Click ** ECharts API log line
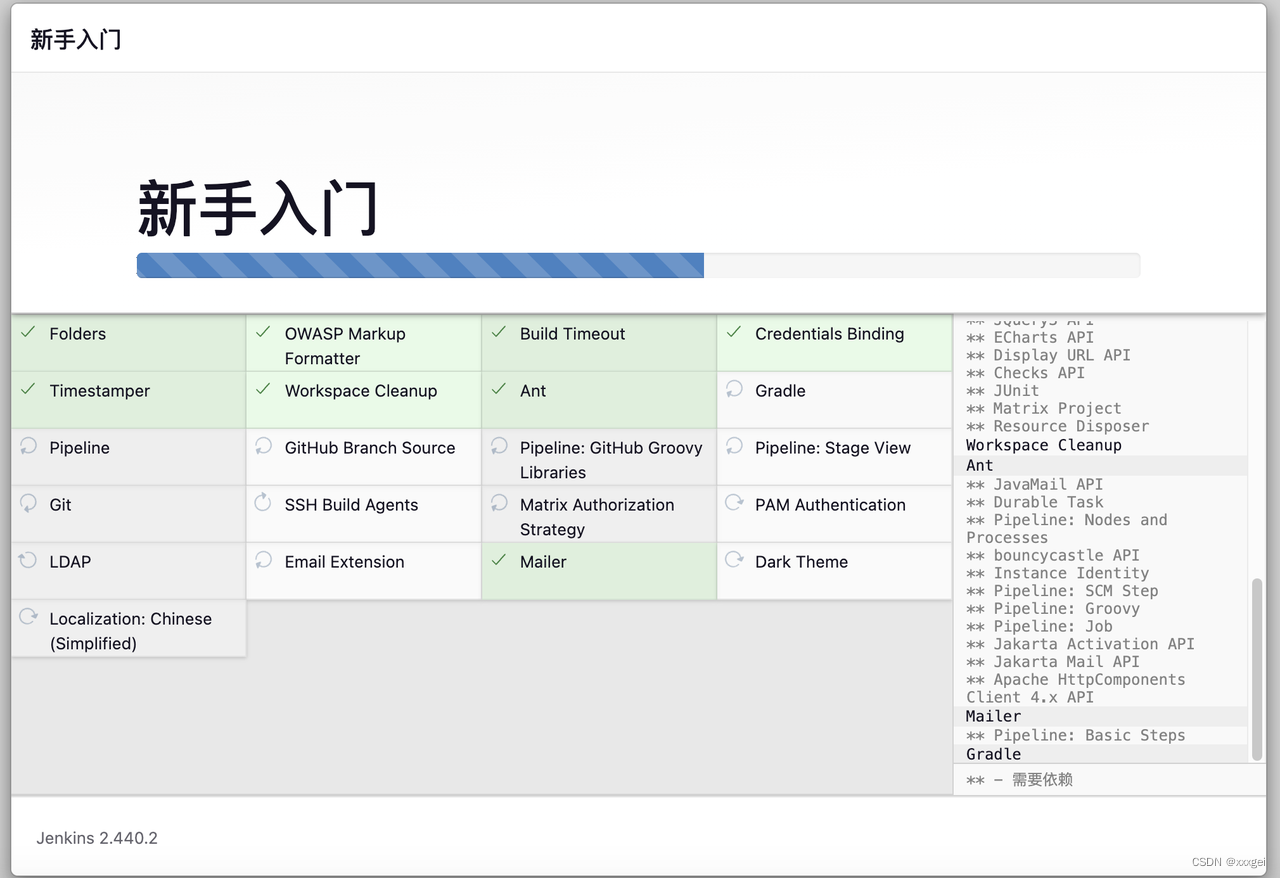This screenshot has width=1280, height=878. click(1030, 337)
